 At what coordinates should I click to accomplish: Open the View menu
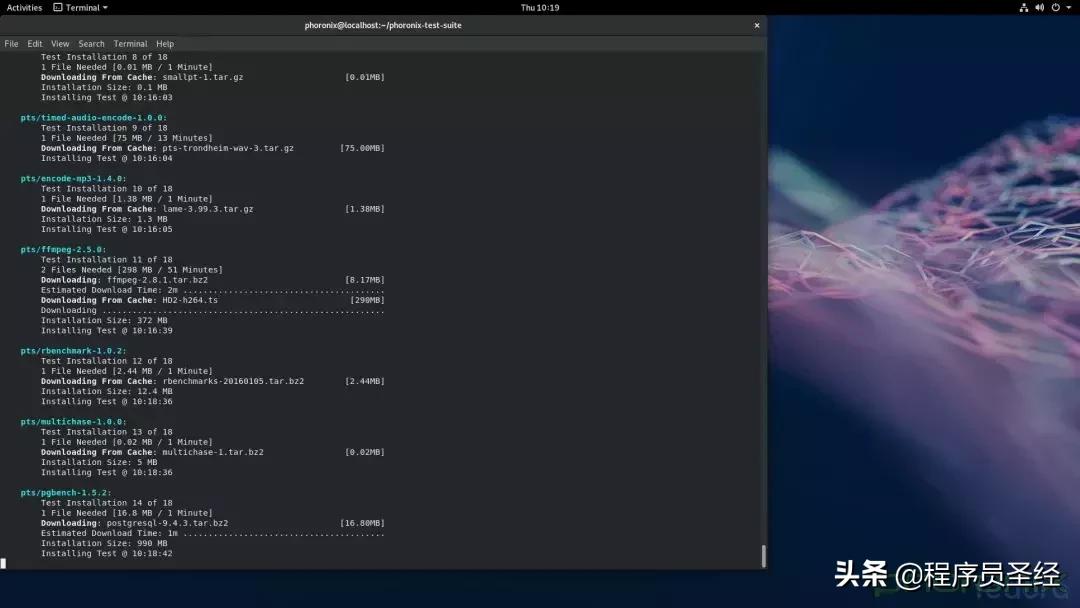(x=60, y=43)
